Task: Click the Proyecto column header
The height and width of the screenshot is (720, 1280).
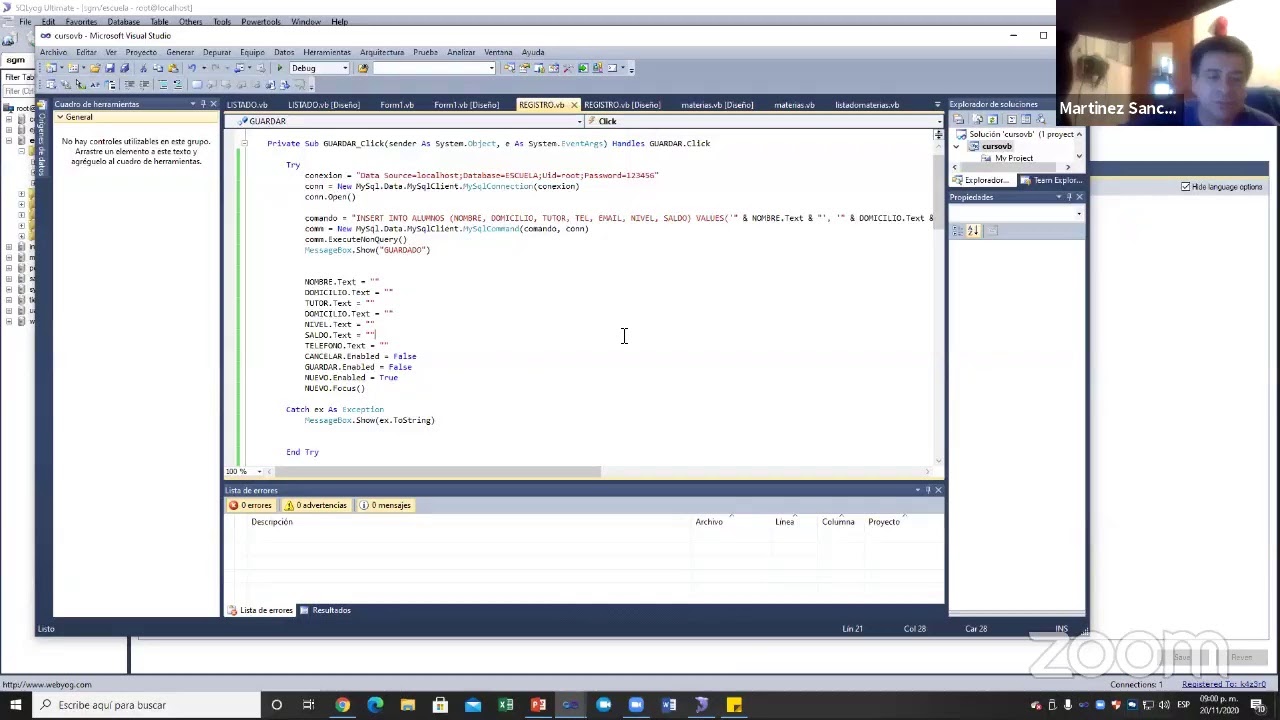Action: click(x=884, y=522)
